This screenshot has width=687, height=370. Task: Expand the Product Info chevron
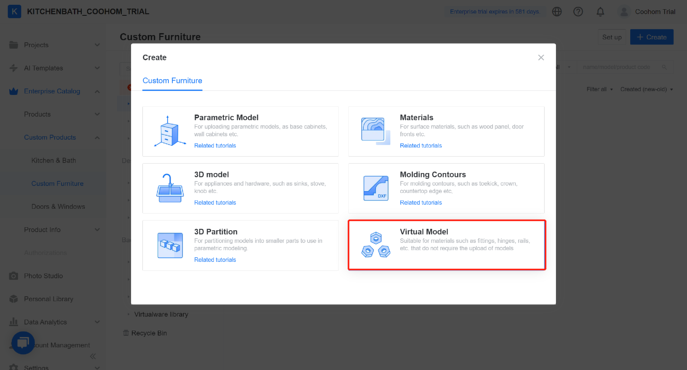97,230
